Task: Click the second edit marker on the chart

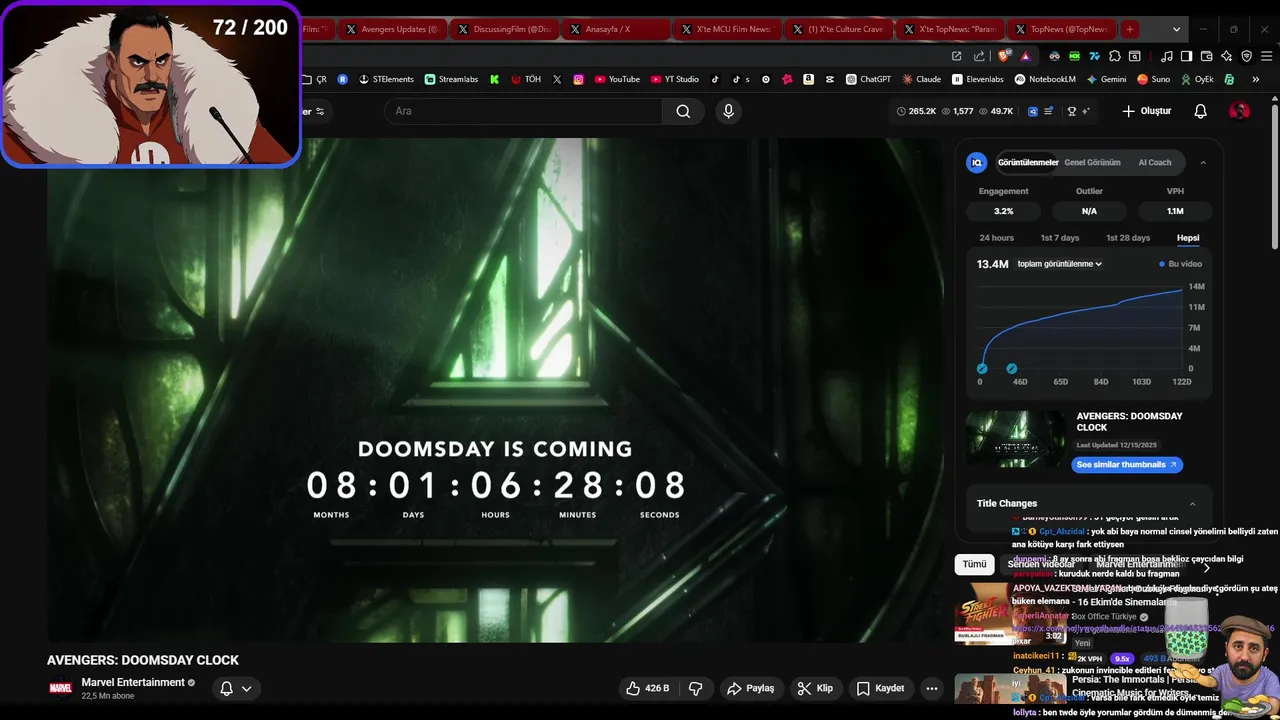Action: pyautogui.click(x=1012, y=369)
